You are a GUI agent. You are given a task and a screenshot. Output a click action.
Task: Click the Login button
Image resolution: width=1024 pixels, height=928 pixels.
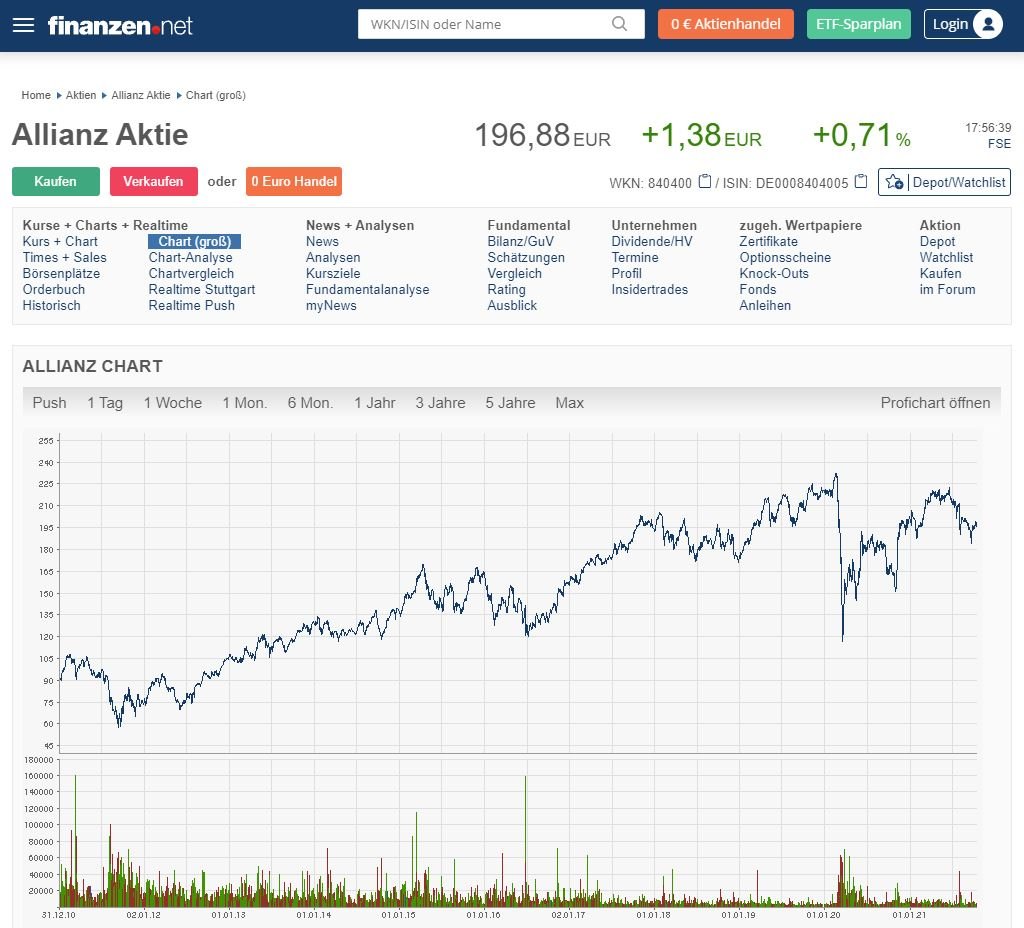click(963, 24)
